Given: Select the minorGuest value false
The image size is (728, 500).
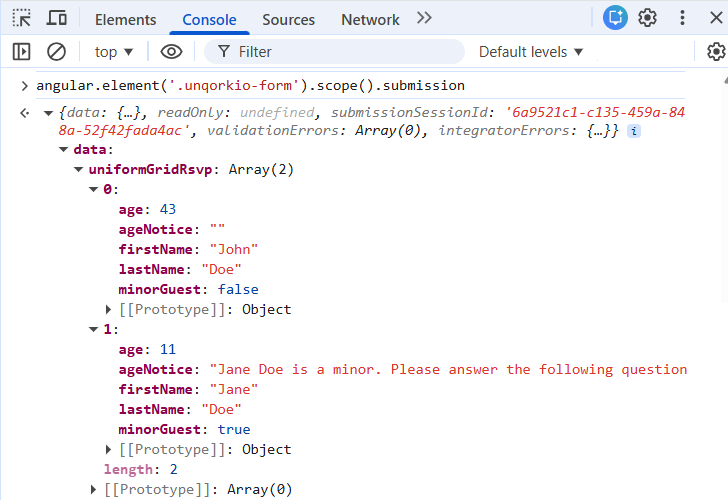Looking at the screenshot, I should click(x=238, y=289).
